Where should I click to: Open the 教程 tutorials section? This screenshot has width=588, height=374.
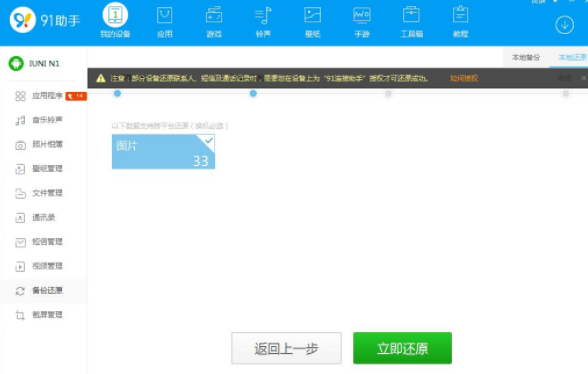point(460,22)
